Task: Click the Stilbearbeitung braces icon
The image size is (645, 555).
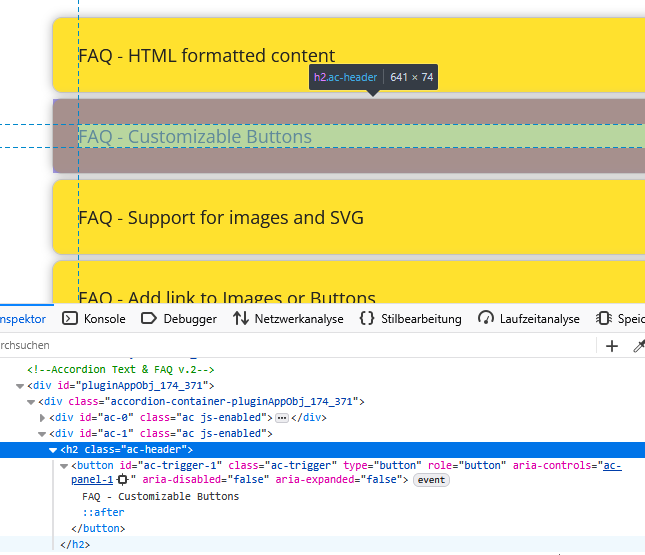Action: click(367, 319)
